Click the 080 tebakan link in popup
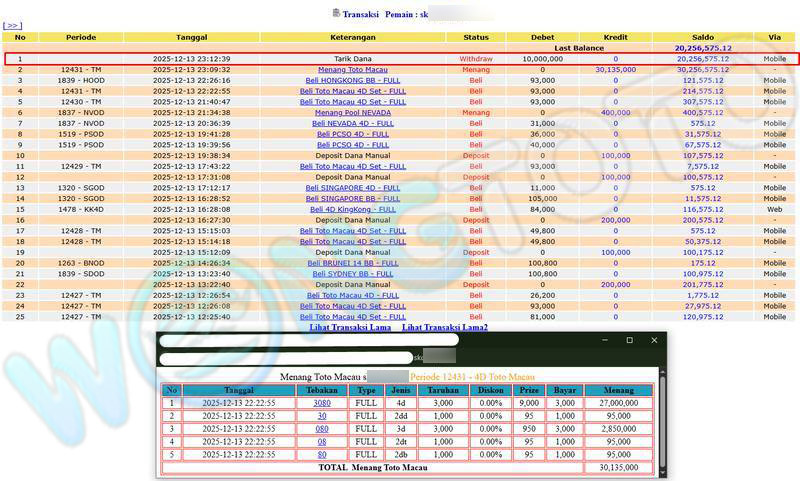 point(322,428)
